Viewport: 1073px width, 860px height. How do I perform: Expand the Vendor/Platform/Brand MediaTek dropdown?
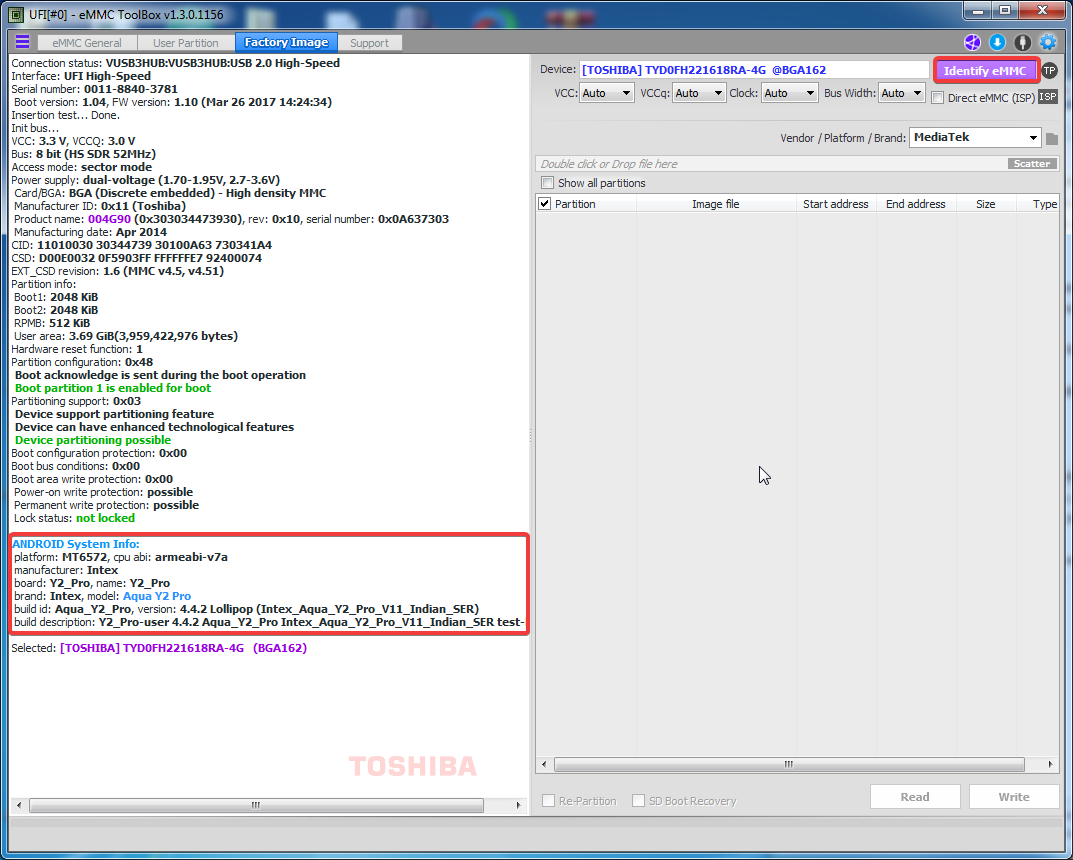click(x=975, y=138)
